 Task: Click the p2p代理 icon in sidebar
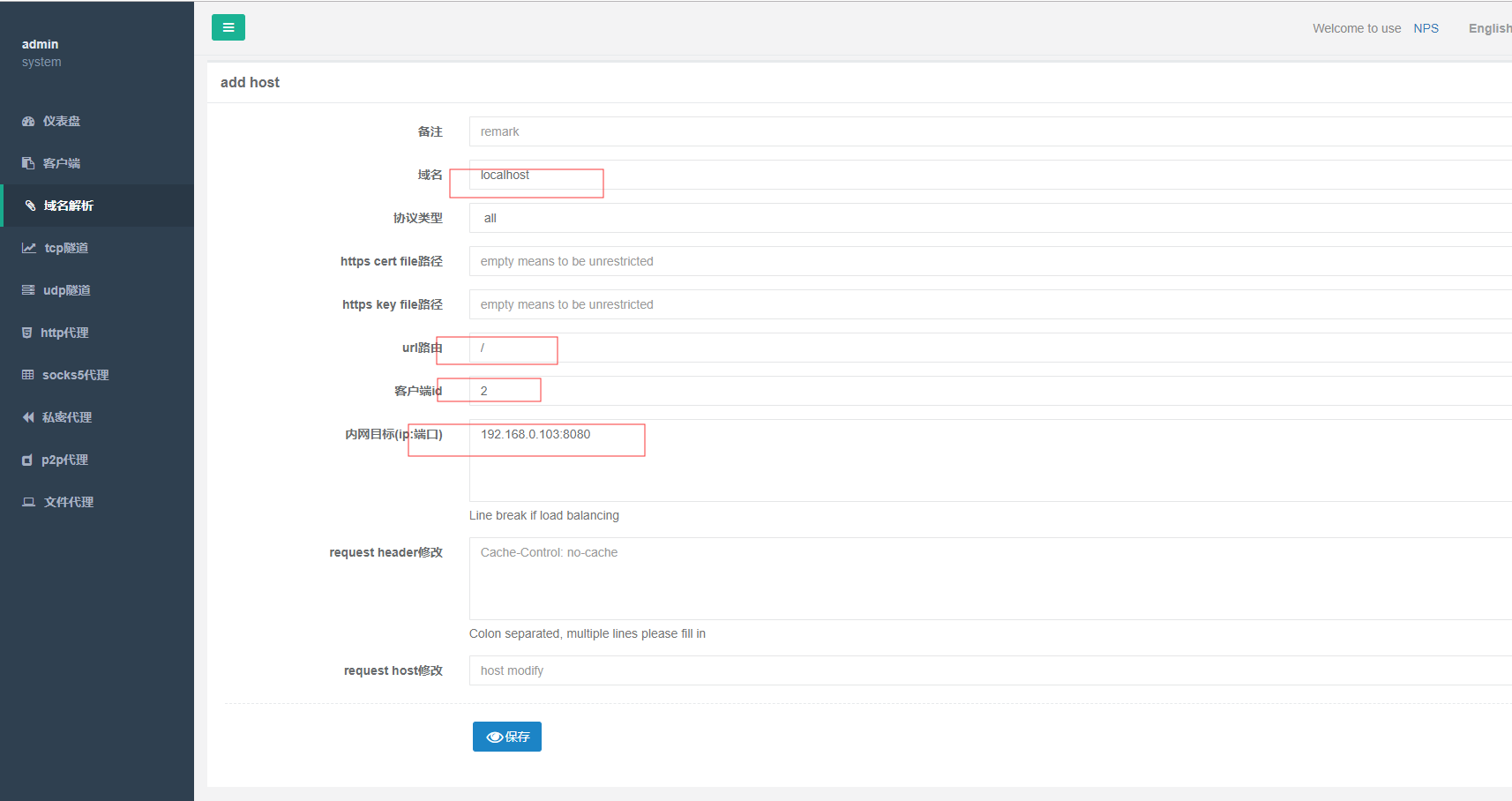27,460
